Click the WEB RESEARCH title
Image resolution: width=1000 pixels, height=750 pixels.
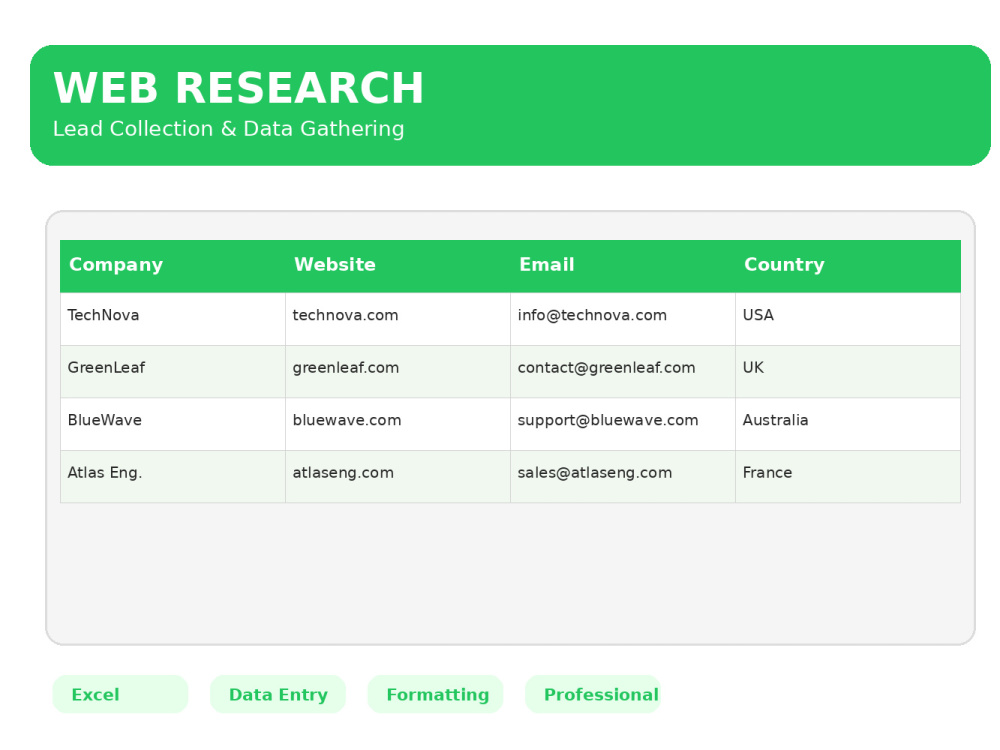point(239,87)
